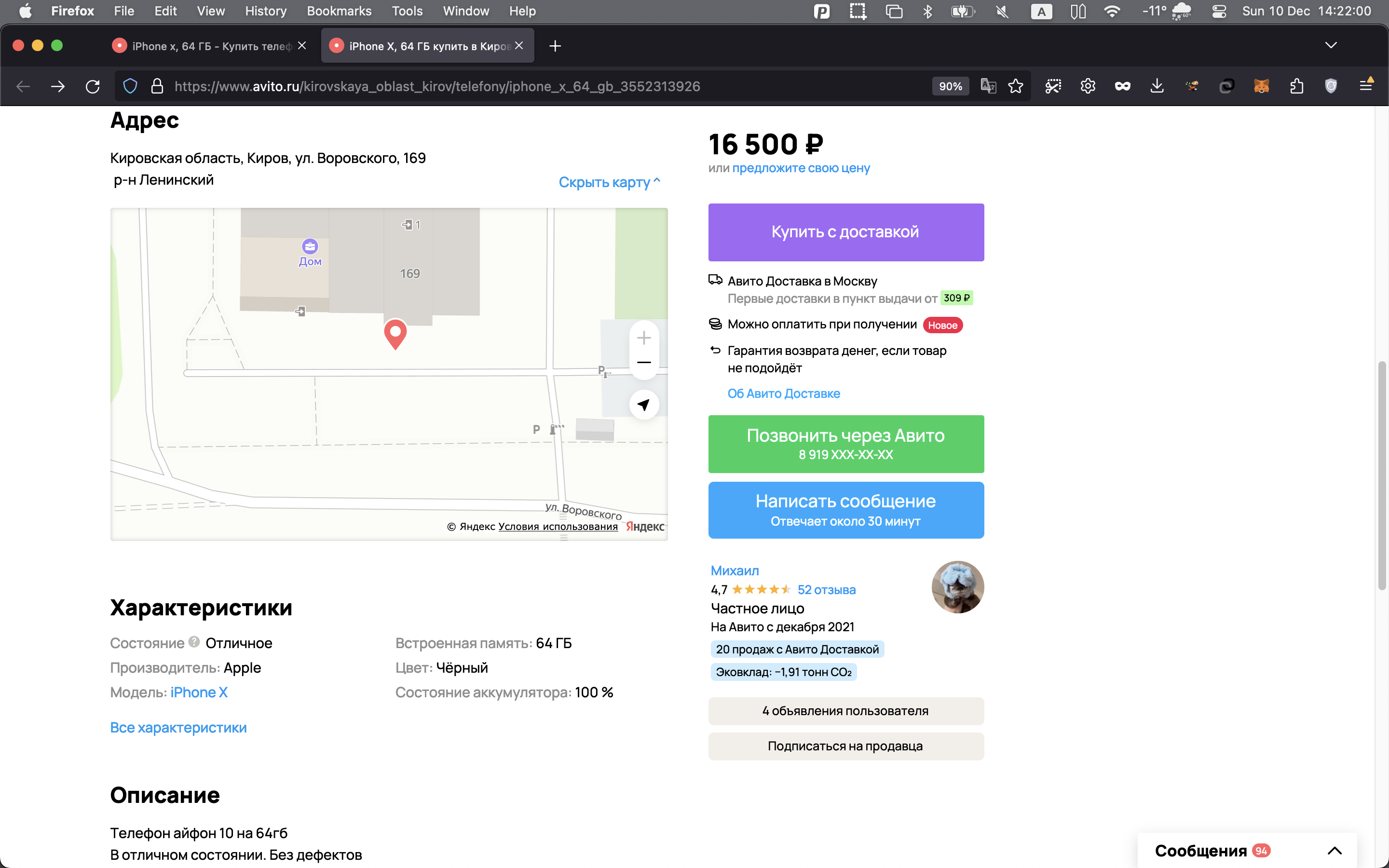Bookmark this page with the star icon
1389x868 pixels.
[1015, 86]
